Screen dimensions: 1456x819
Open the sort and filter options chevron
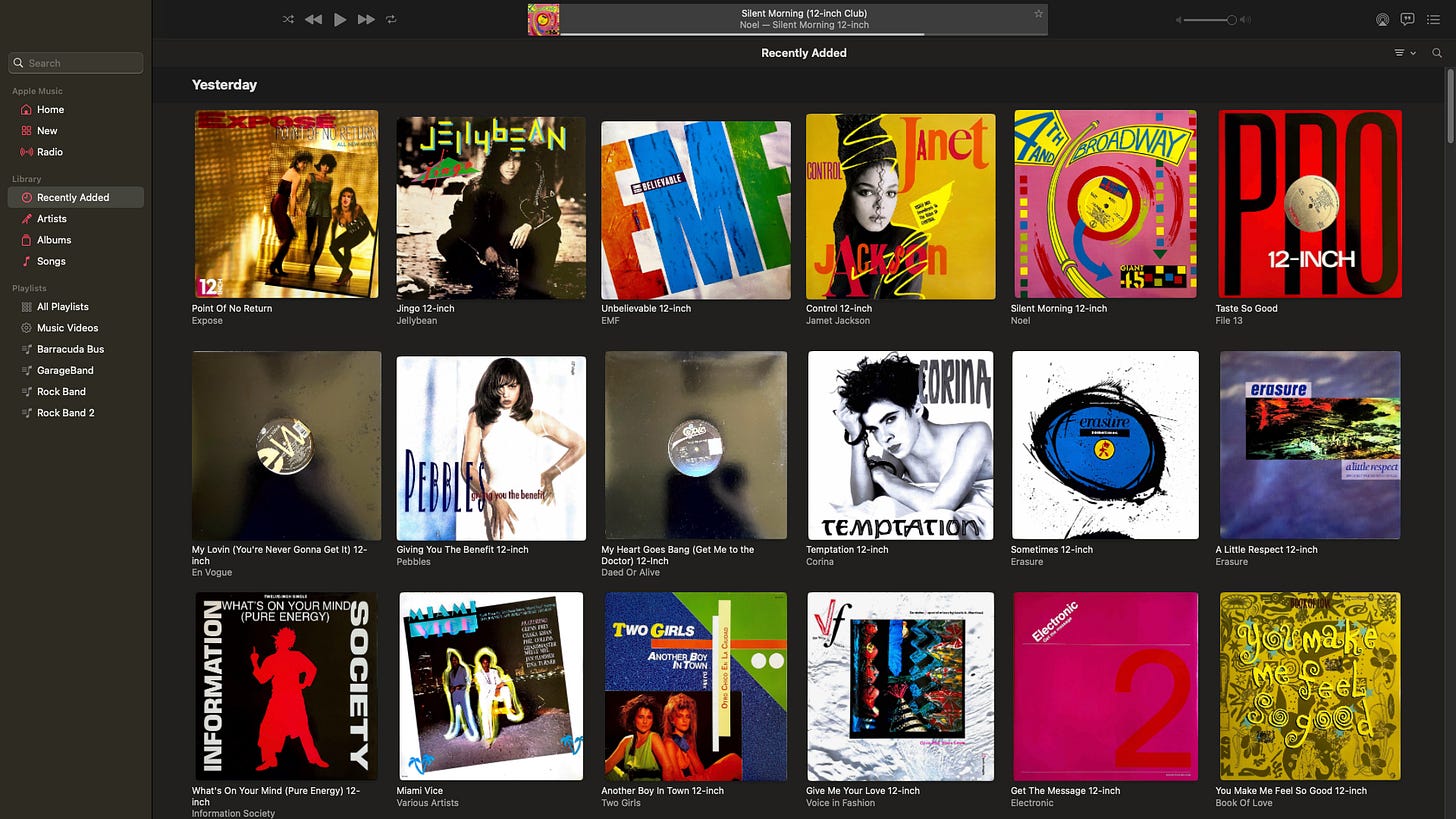[x=1404, y=52]
